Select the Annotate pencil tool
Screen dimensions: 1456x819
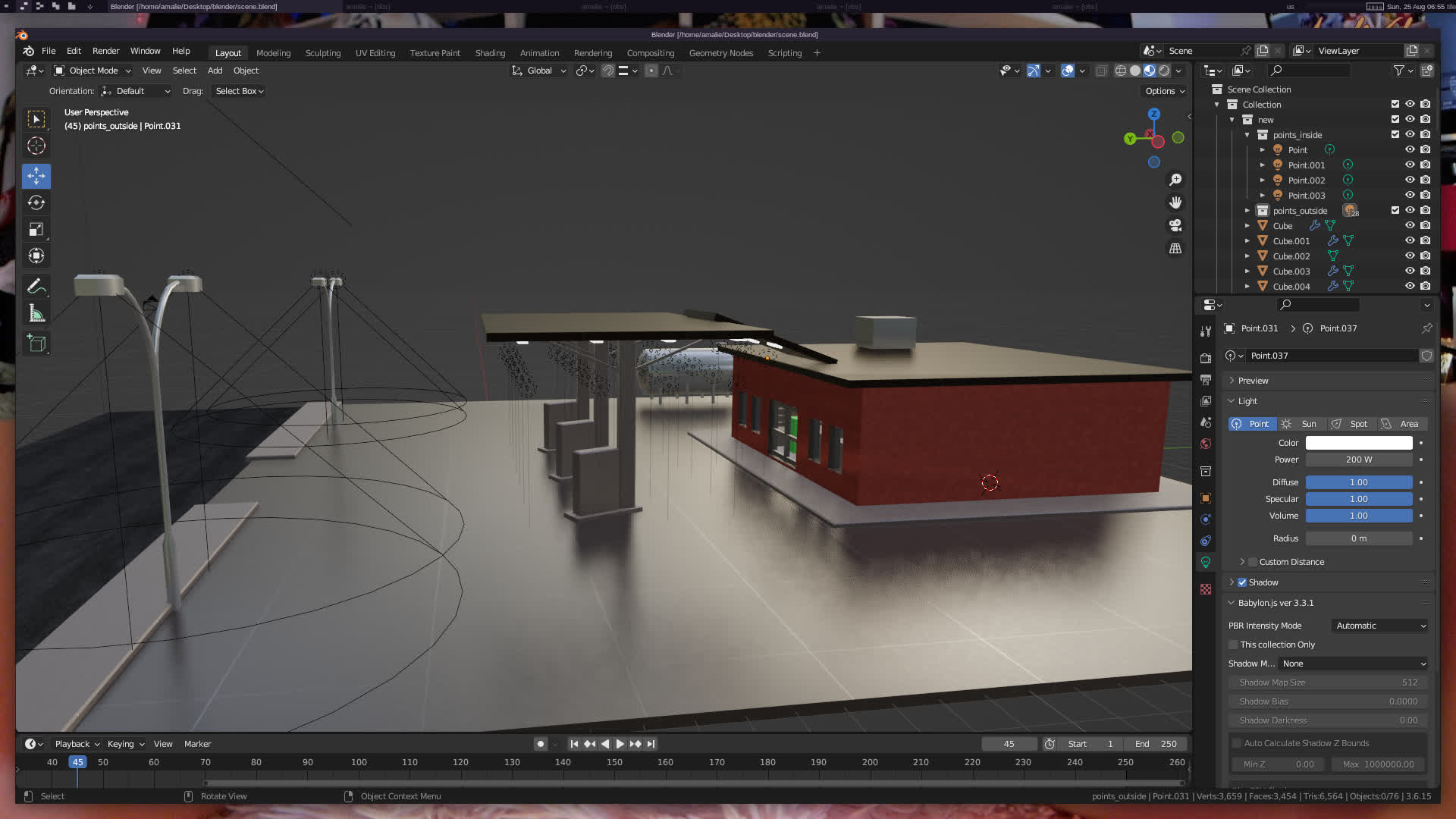tap(36, 287)
